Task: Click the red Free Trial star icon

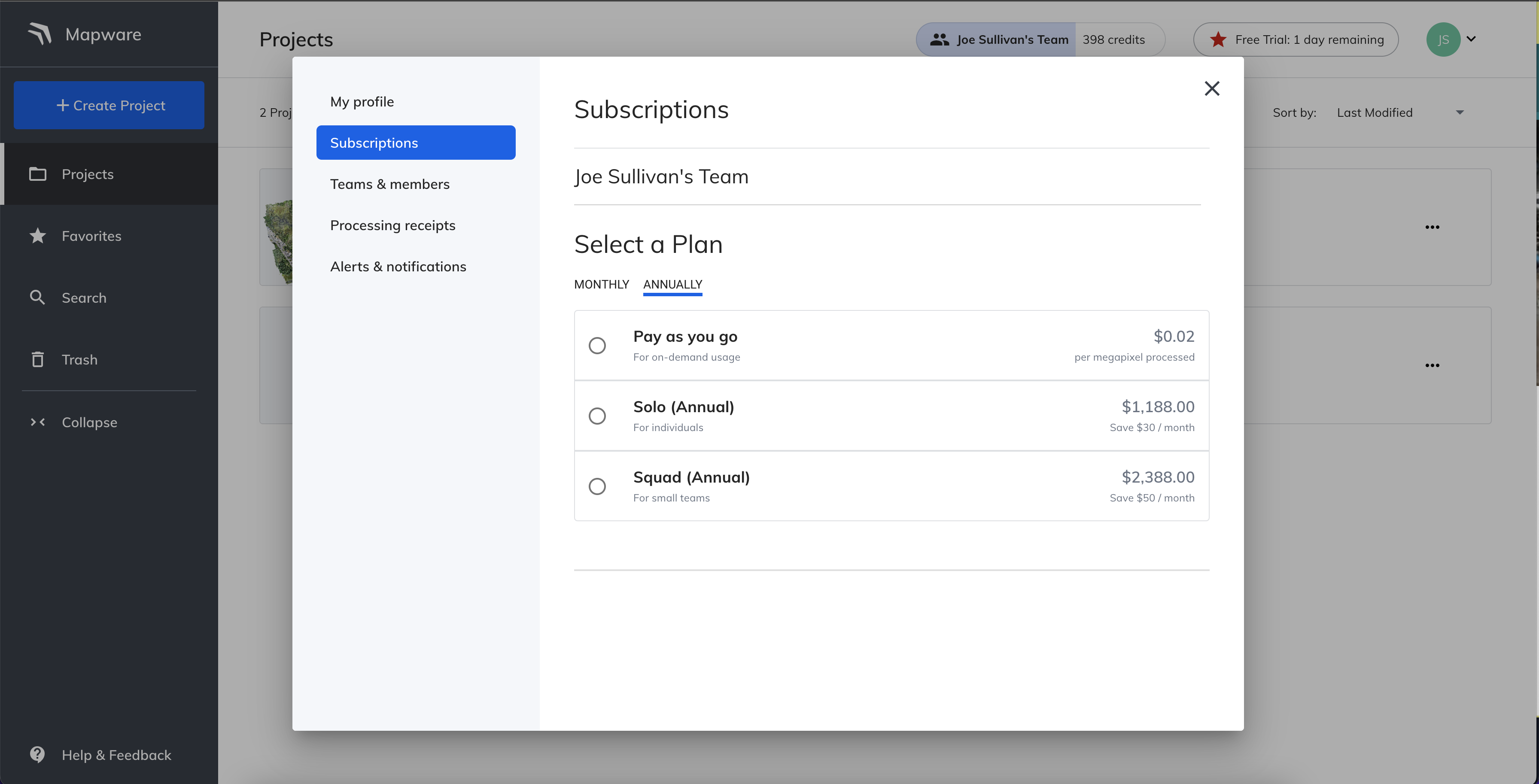Action: pos(1217,40)
